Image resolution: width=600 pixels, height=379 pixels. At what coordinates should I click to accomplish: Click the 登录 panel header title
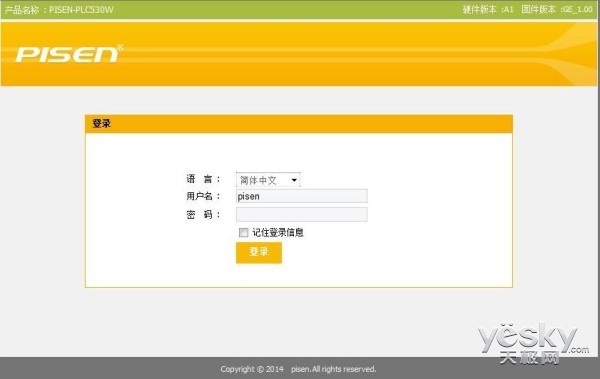(102, 123)
